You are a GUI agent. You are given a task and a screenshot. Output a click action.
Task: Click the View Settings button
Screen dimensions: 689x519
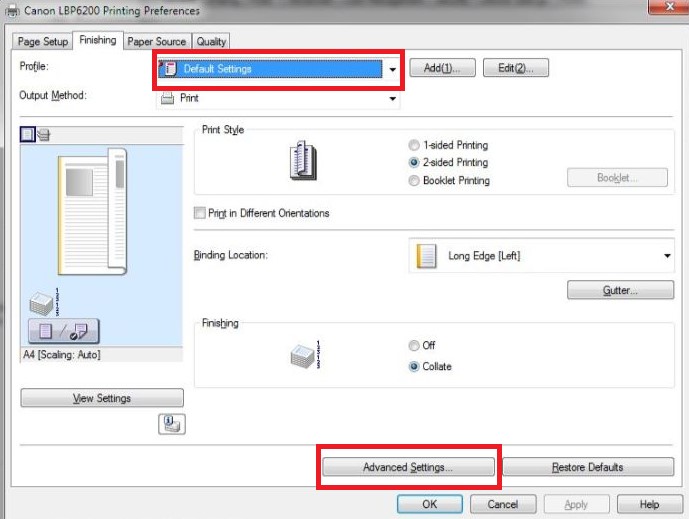(102, 398)
